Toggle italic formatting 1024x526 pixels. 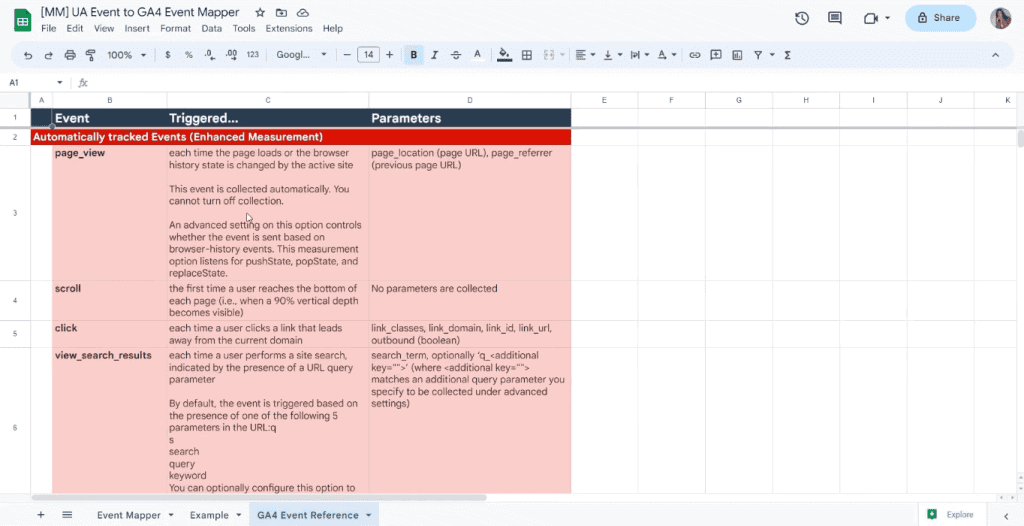[434, 55]
